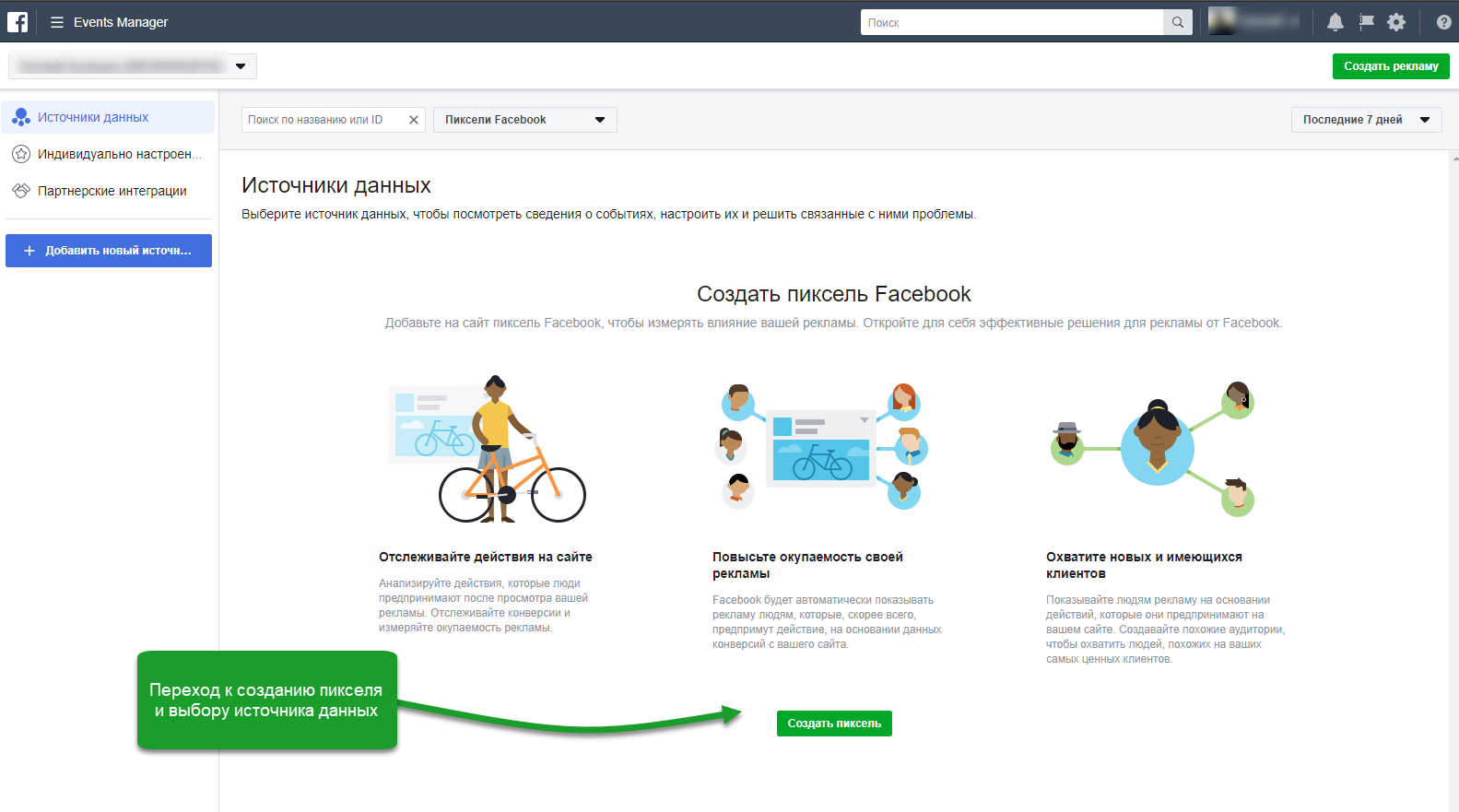Select Индивидуально настроенные in sidebar

coord(108,154)
